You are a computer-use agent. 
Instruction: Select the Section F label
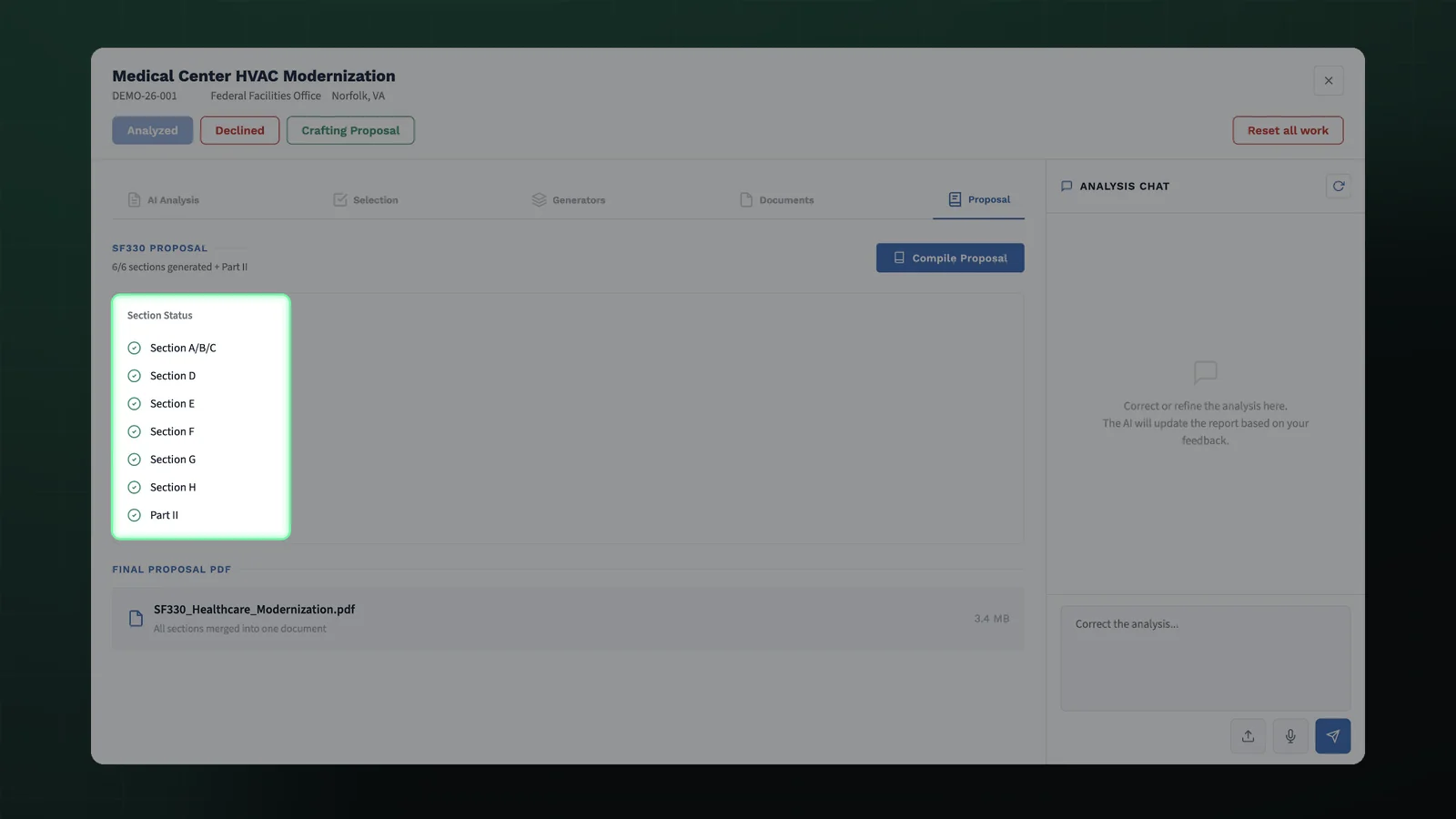172,431
